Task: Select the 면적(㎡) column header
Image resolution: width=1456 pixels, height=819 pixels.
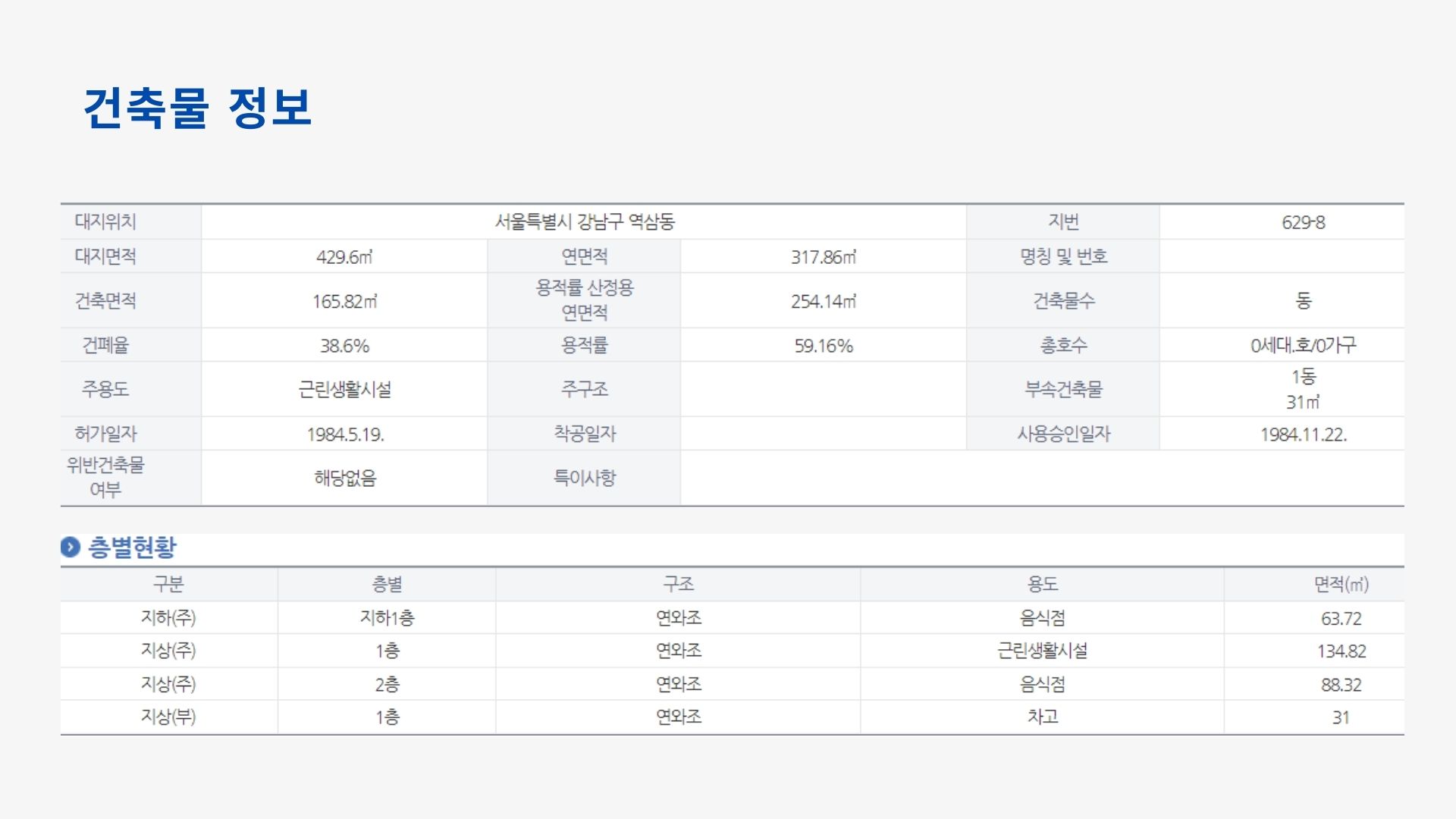Action: pos(1341,584)
